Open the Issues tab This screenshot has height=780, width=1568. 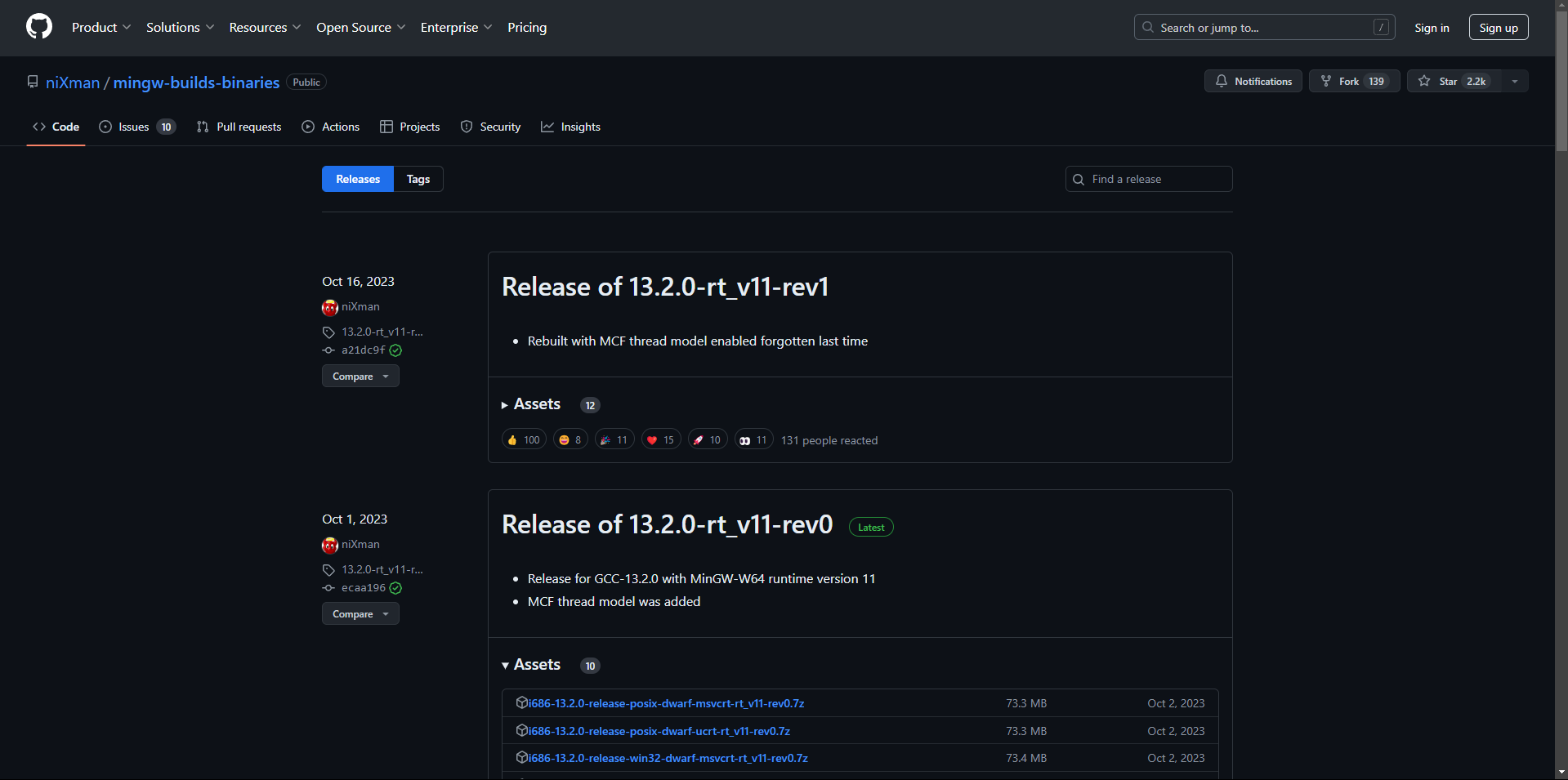point(137,127)
